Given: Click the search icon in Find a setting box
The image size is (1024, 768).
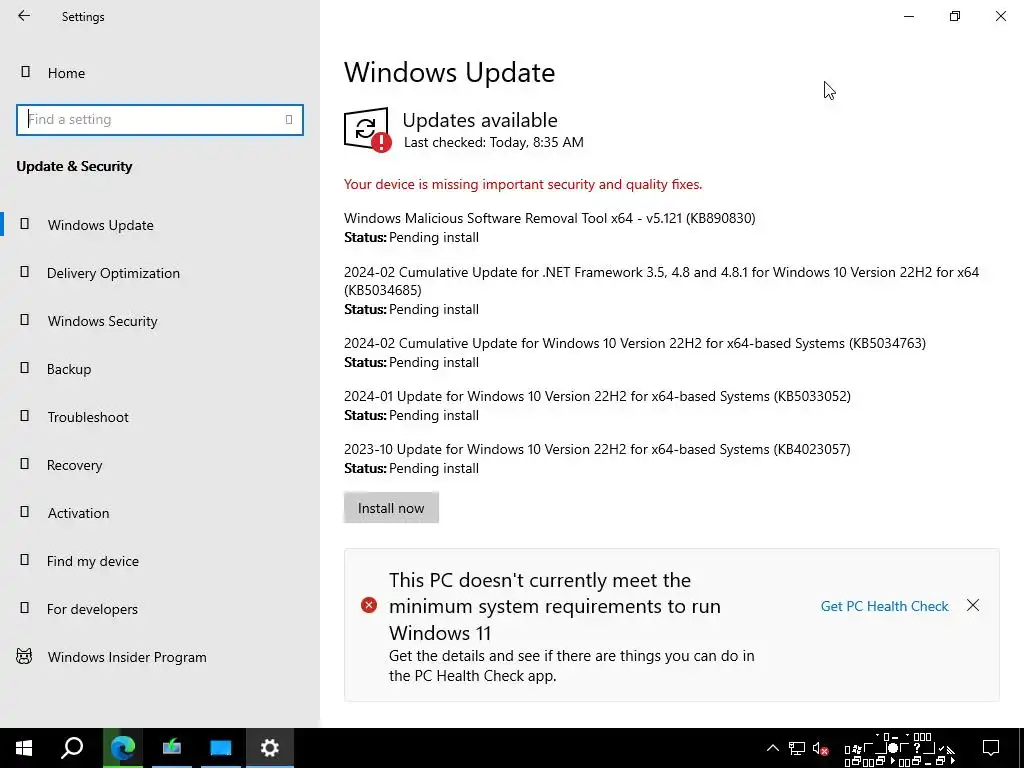Looking at the screenshot, I should (x=289, y=120).
